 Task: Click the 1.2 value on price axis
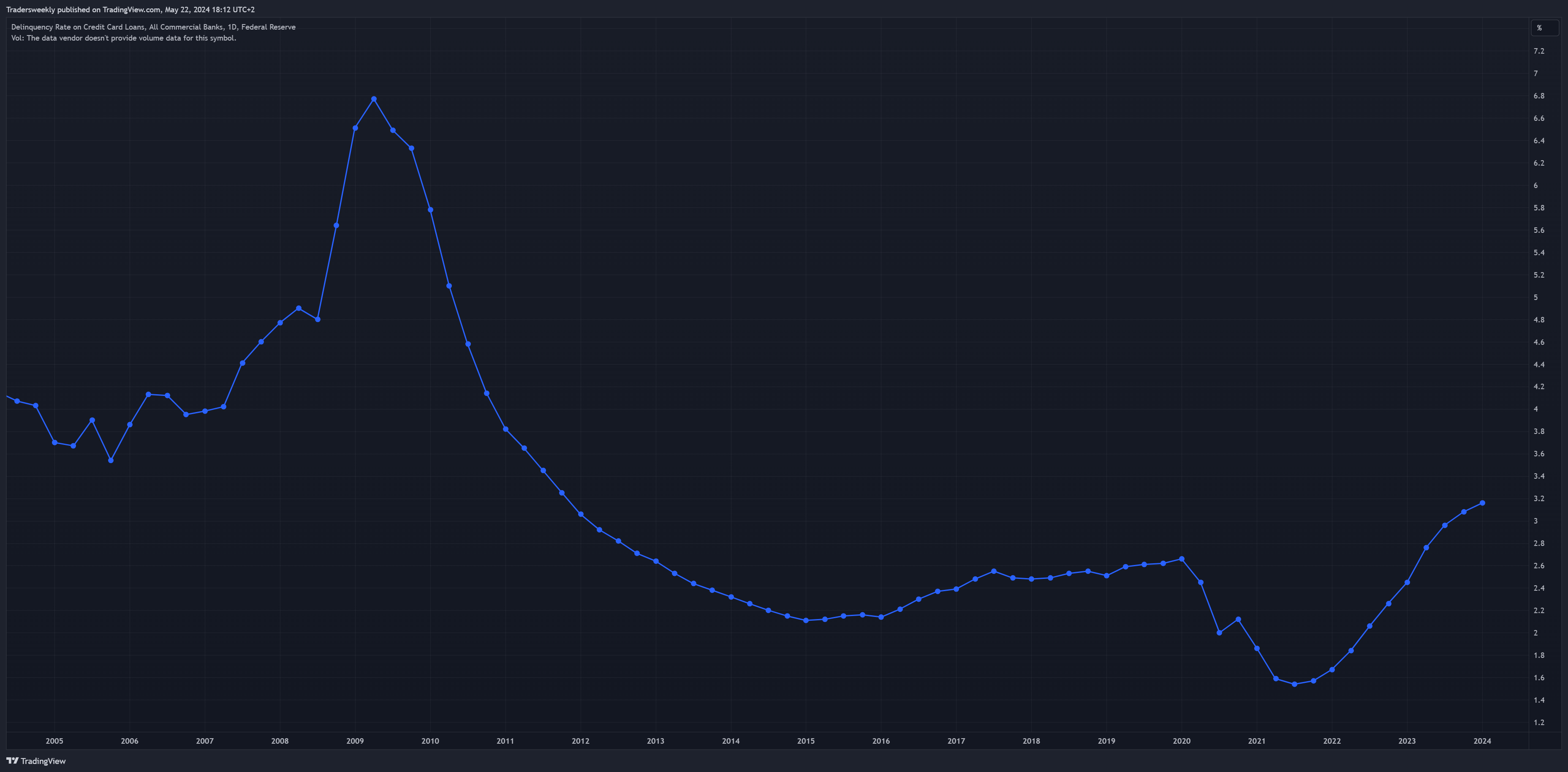[1539, 723]
